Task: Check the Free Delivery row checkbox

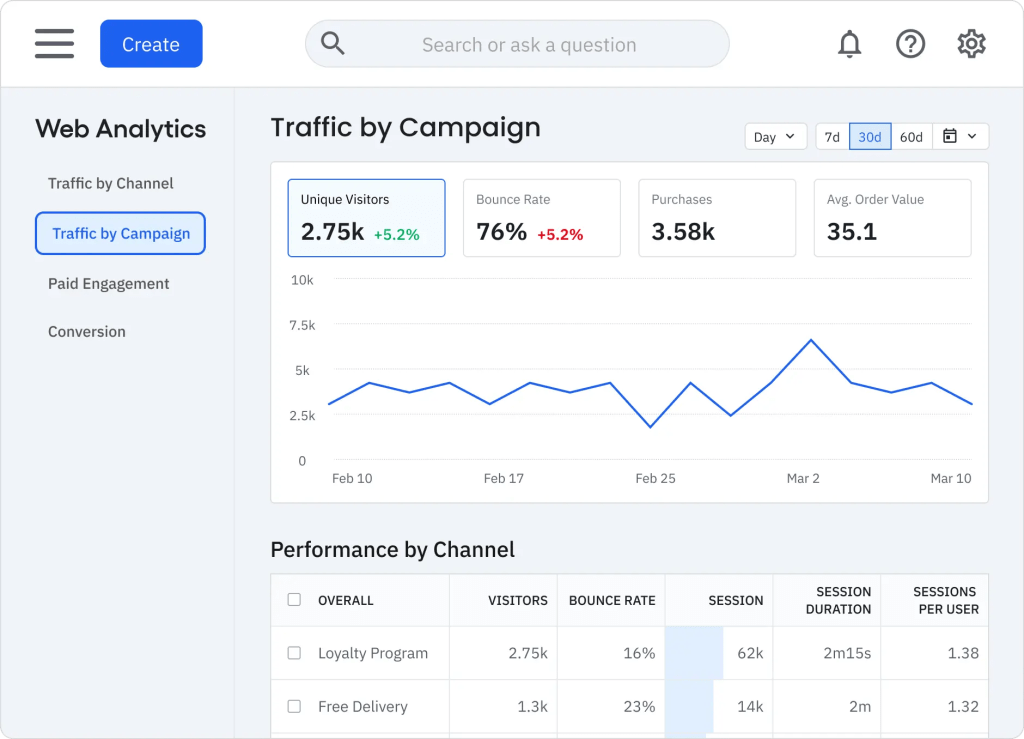Action: (295, 706)
